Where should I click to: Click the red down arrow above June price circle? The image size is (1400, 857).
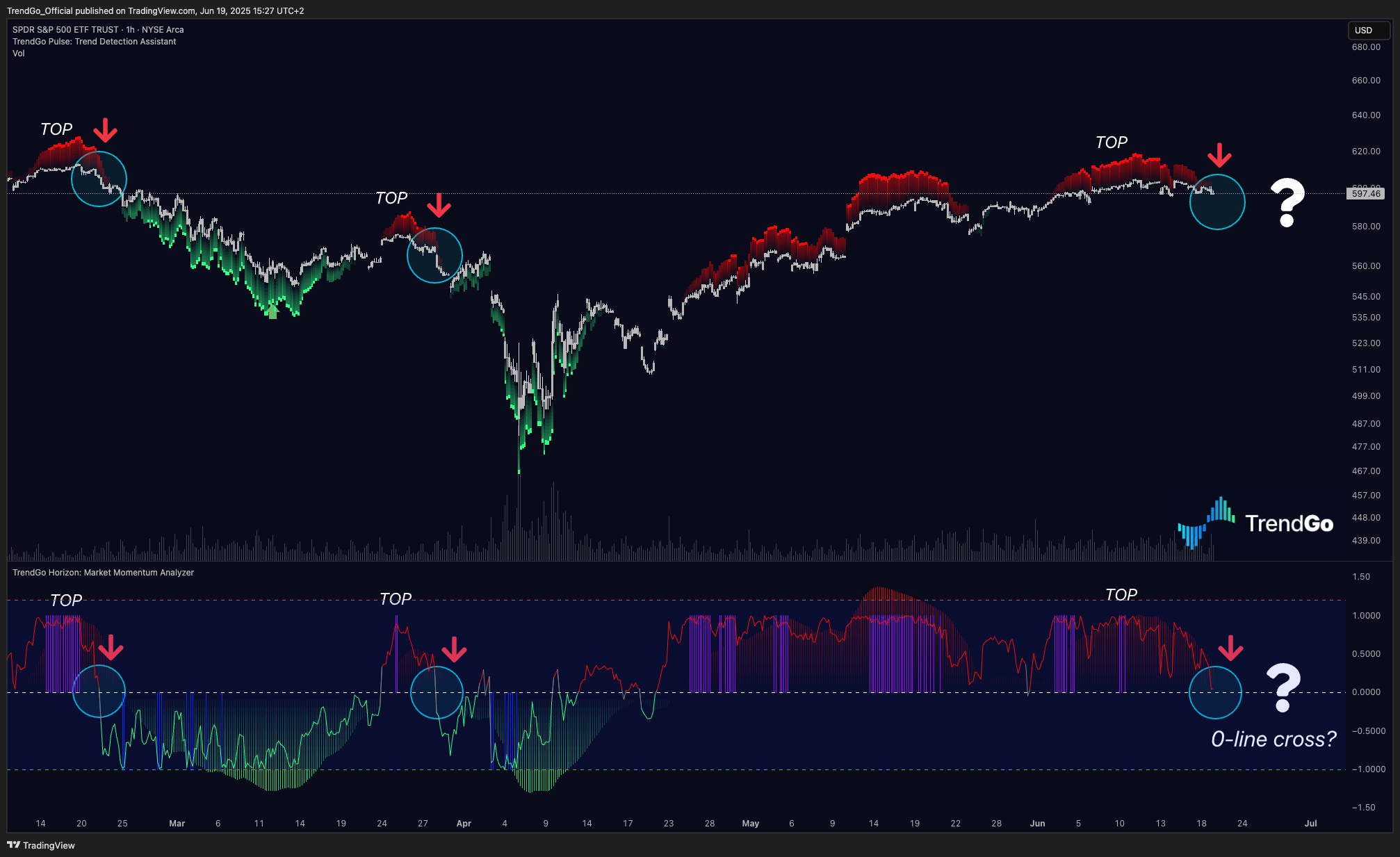point(1219,156)
